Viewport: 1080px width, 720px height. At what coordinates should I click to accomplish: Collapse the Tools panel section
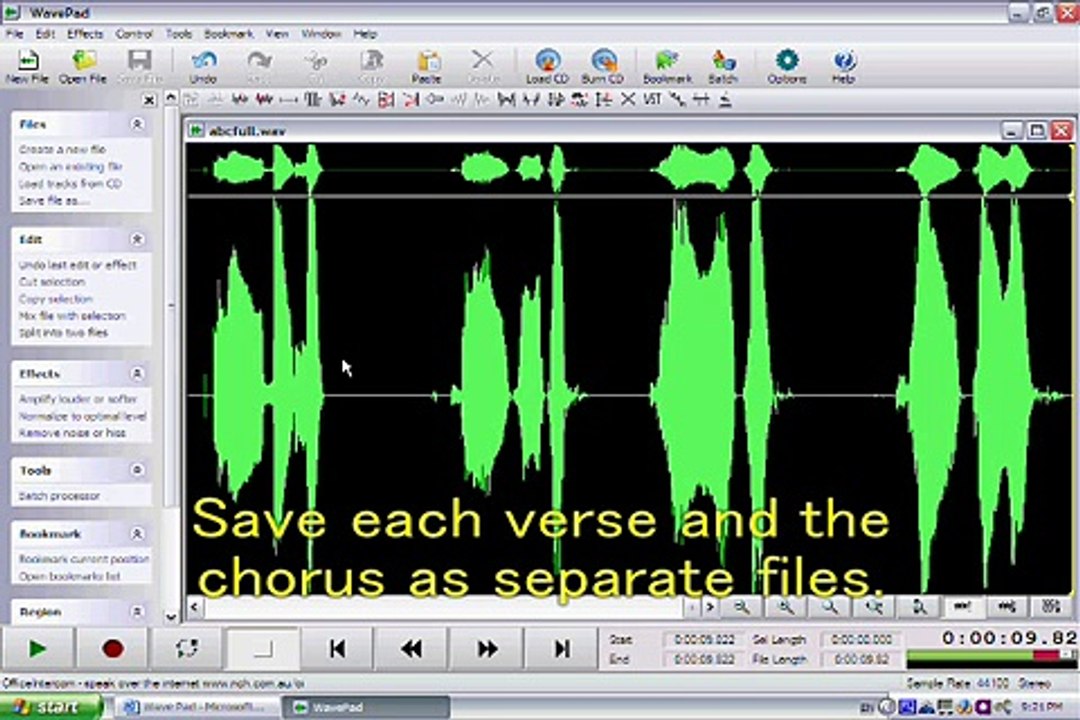pyautogui.click(x=137, y=470)
